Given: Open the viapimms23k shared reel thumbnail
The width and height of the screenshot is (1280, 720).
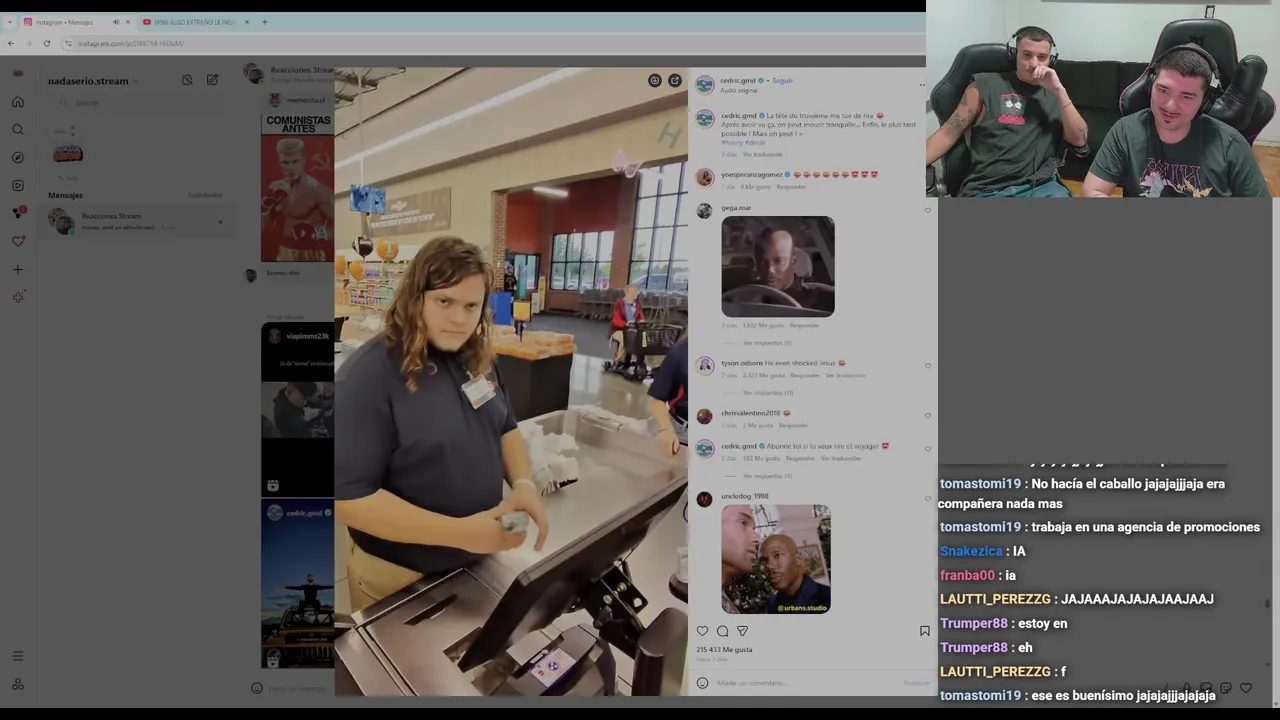Looking at the screenshot, I should [297, 410].
